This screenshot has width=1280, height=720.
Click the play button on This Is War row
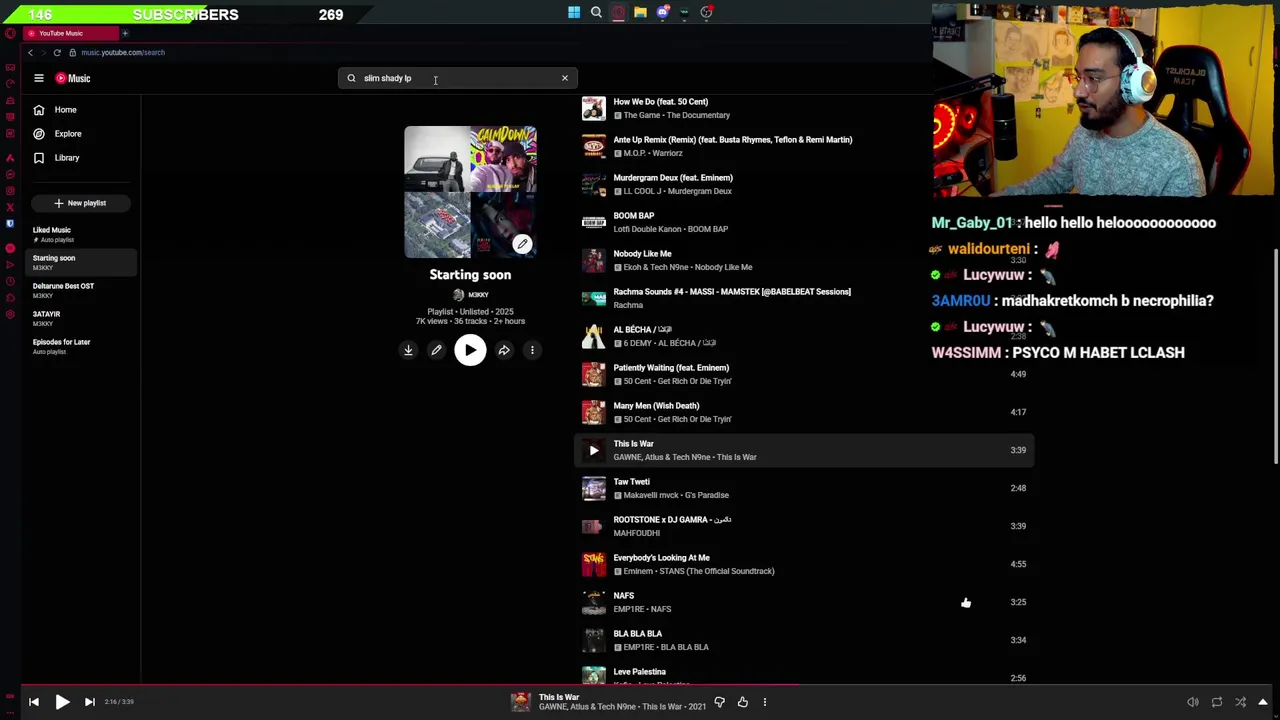click(x=594, y=450)
